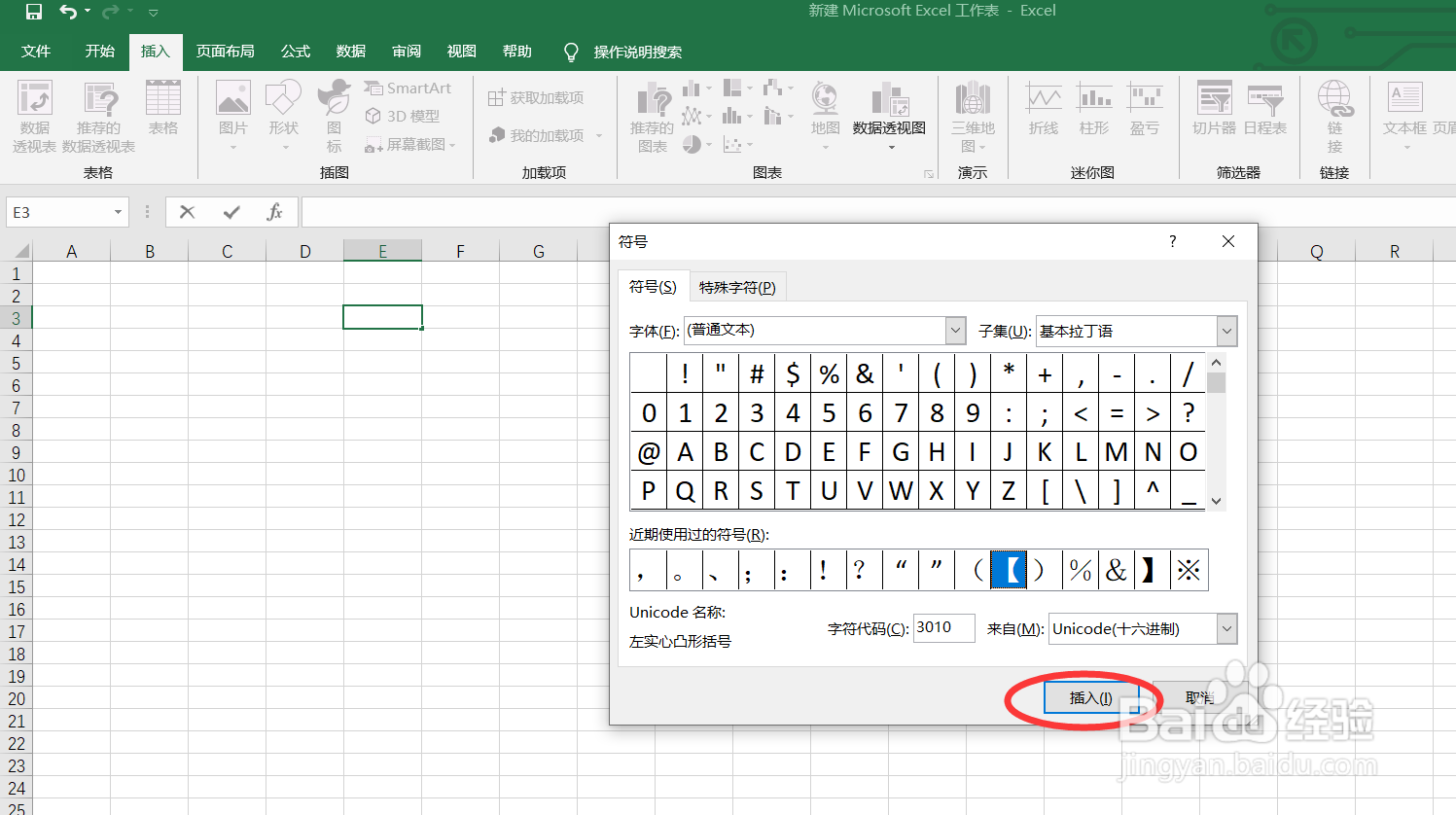Switch to the 特殊字符 Special Characters tab
1456x815 pixels.
pos(737,287)
